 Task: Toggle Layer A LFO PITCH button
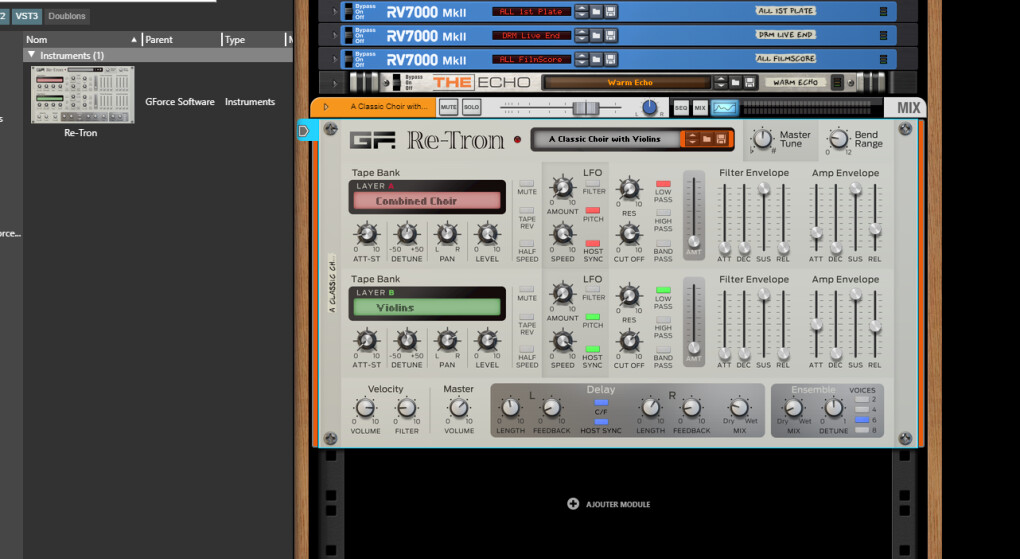pyautogui.click(x=593, y=211)
